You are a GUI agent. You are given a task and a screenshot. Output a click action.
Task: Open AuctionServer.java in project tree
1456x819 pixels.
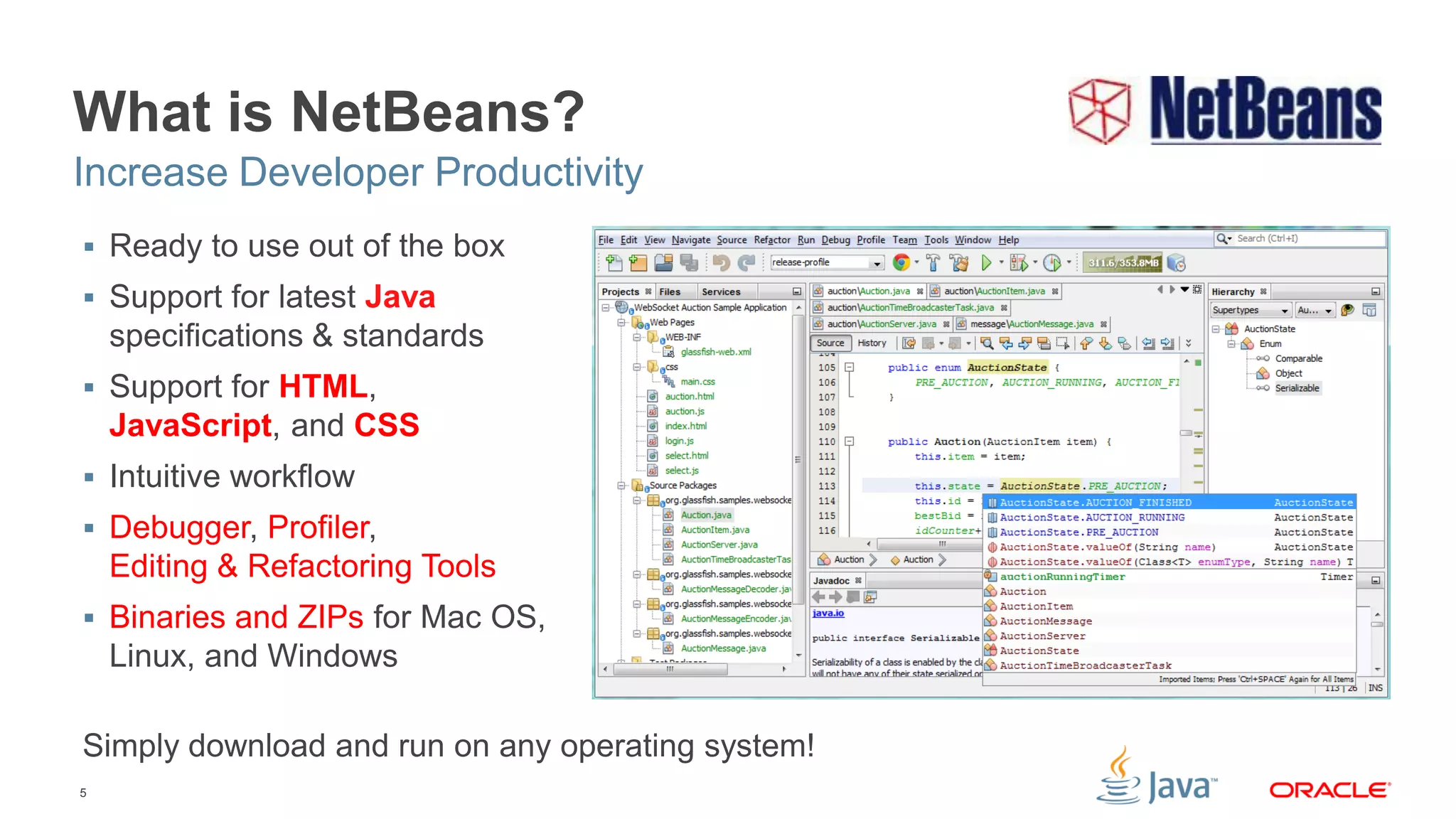719,545
